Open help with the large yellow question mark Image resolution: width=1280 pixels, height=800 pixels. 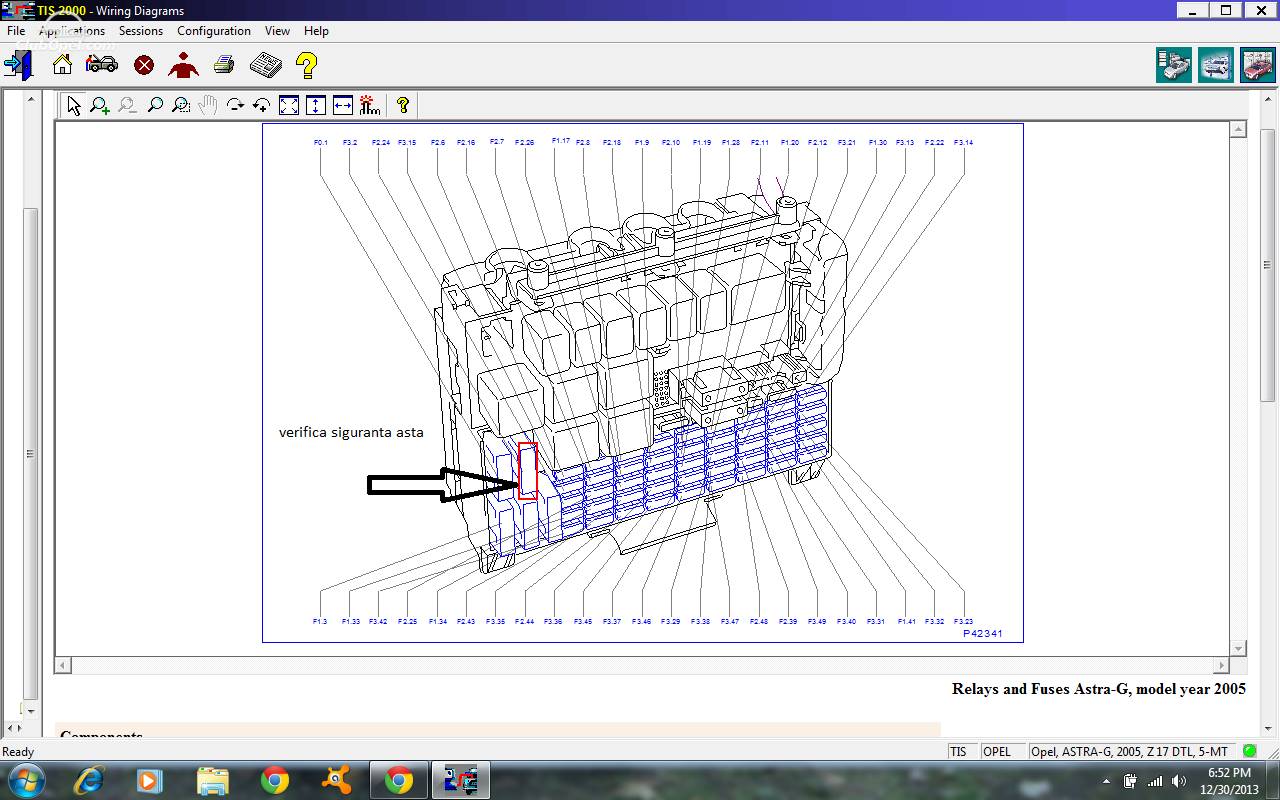click(307, 65)
